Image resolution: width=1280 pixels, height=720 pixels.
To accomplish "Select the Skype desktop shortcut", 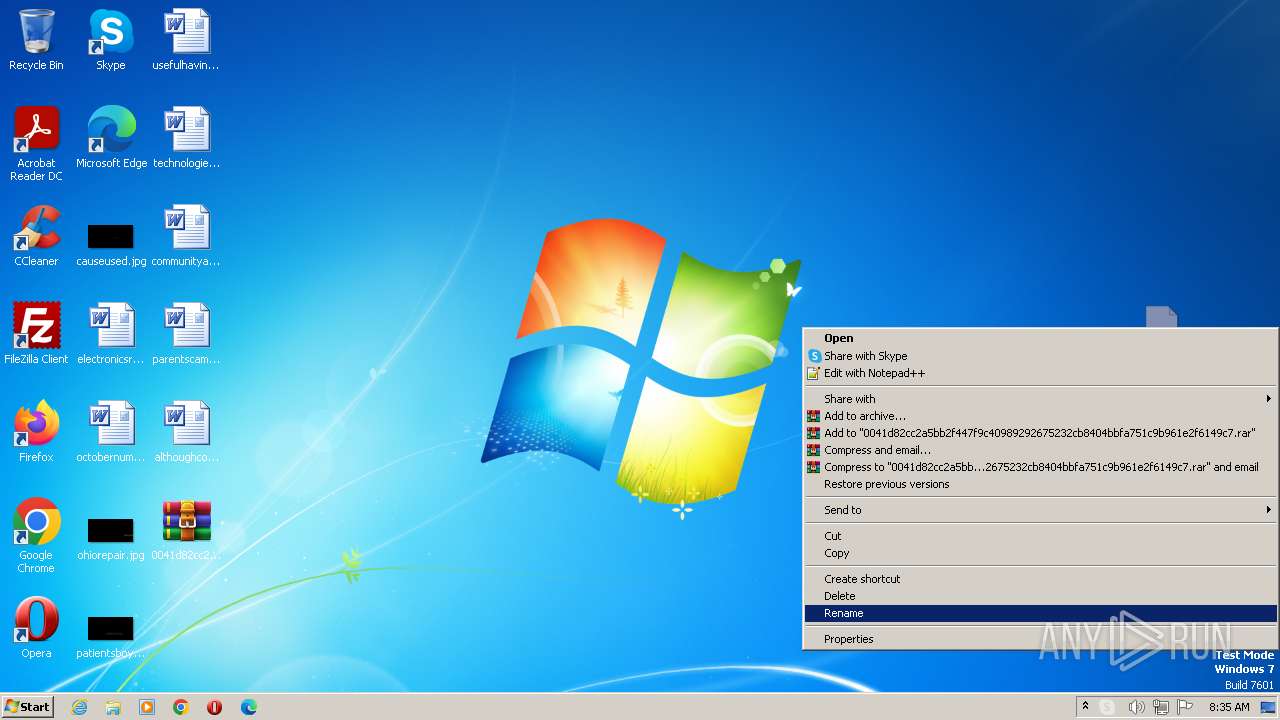I will click(111, 40).
